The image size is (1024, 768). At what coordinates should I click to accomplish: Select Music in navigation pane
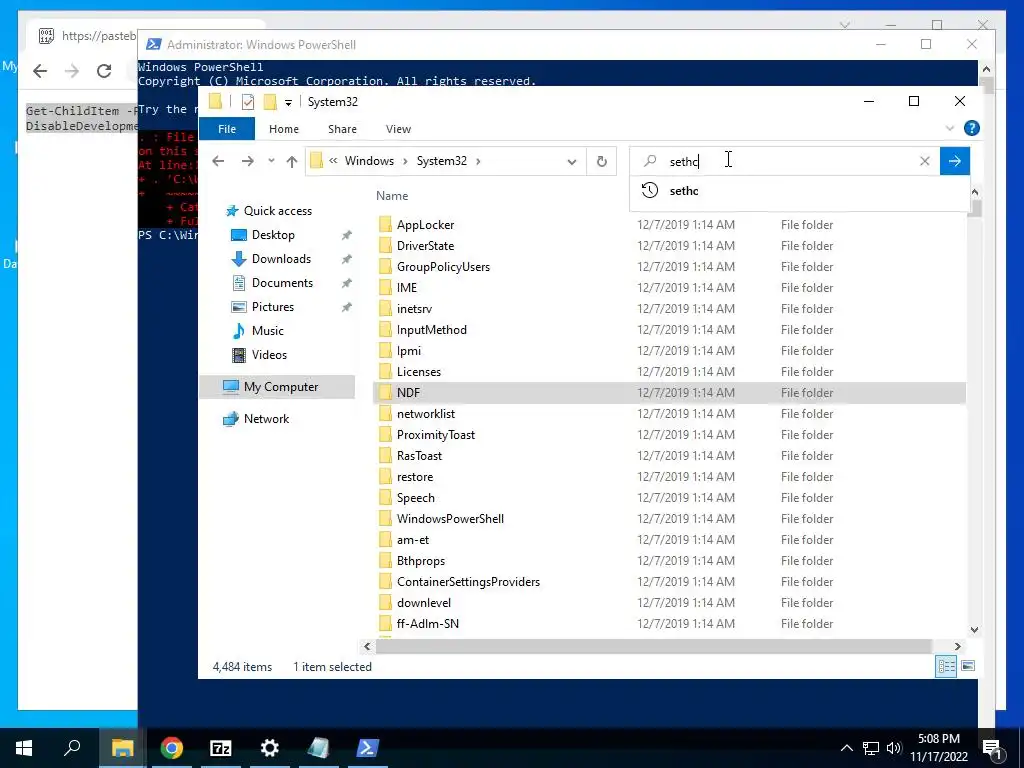pos(258,330)
